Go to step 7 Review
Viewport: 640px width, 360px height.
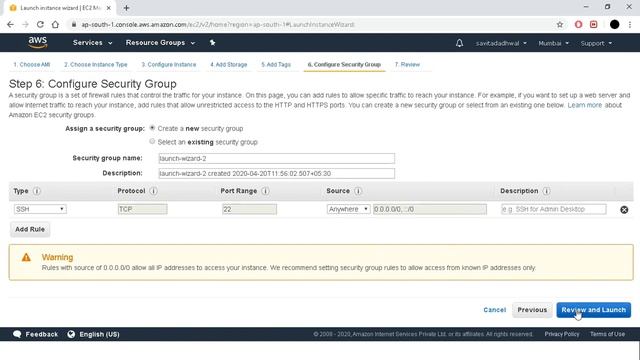(x=407, y=64)
